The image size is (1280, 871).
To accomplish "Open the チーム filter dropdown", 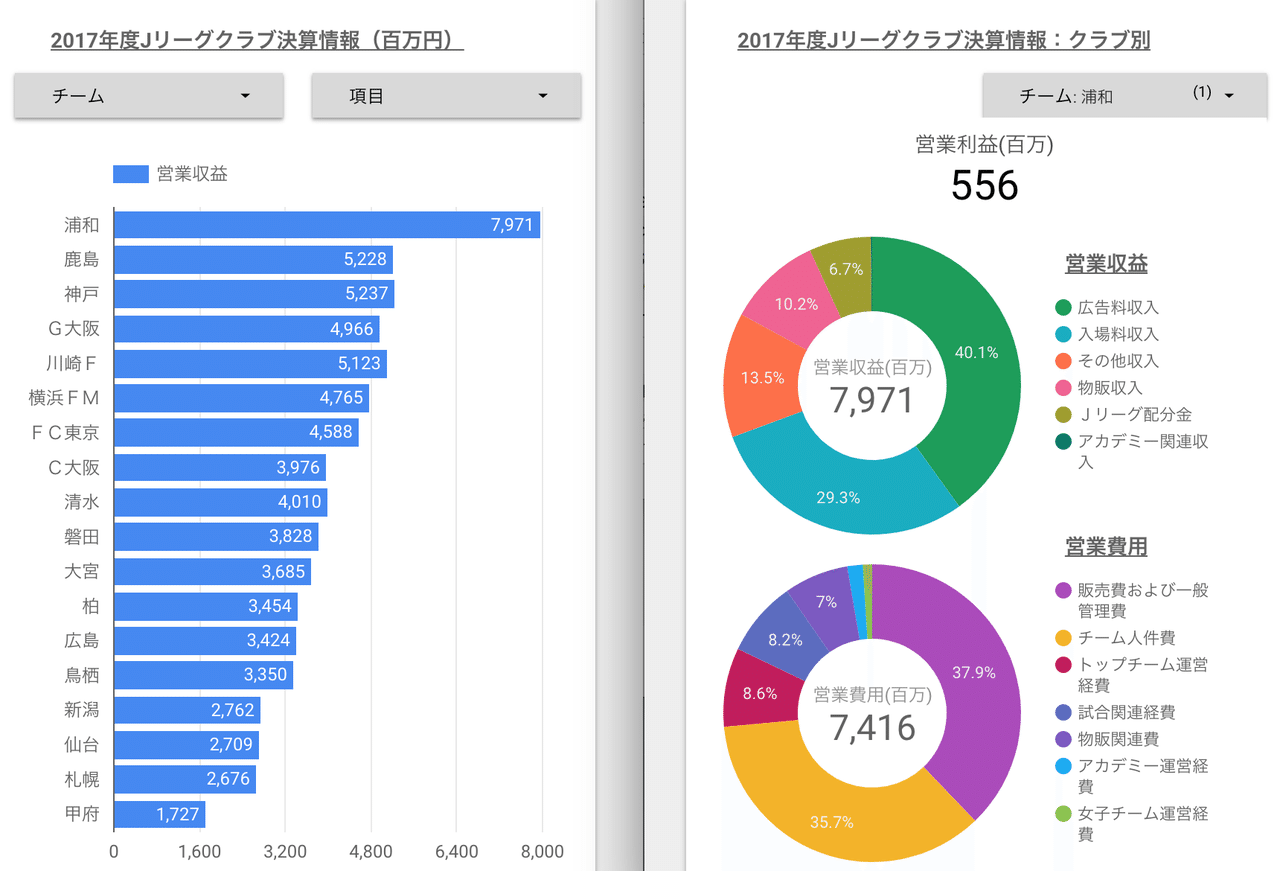I will click(x=148, y=95).
